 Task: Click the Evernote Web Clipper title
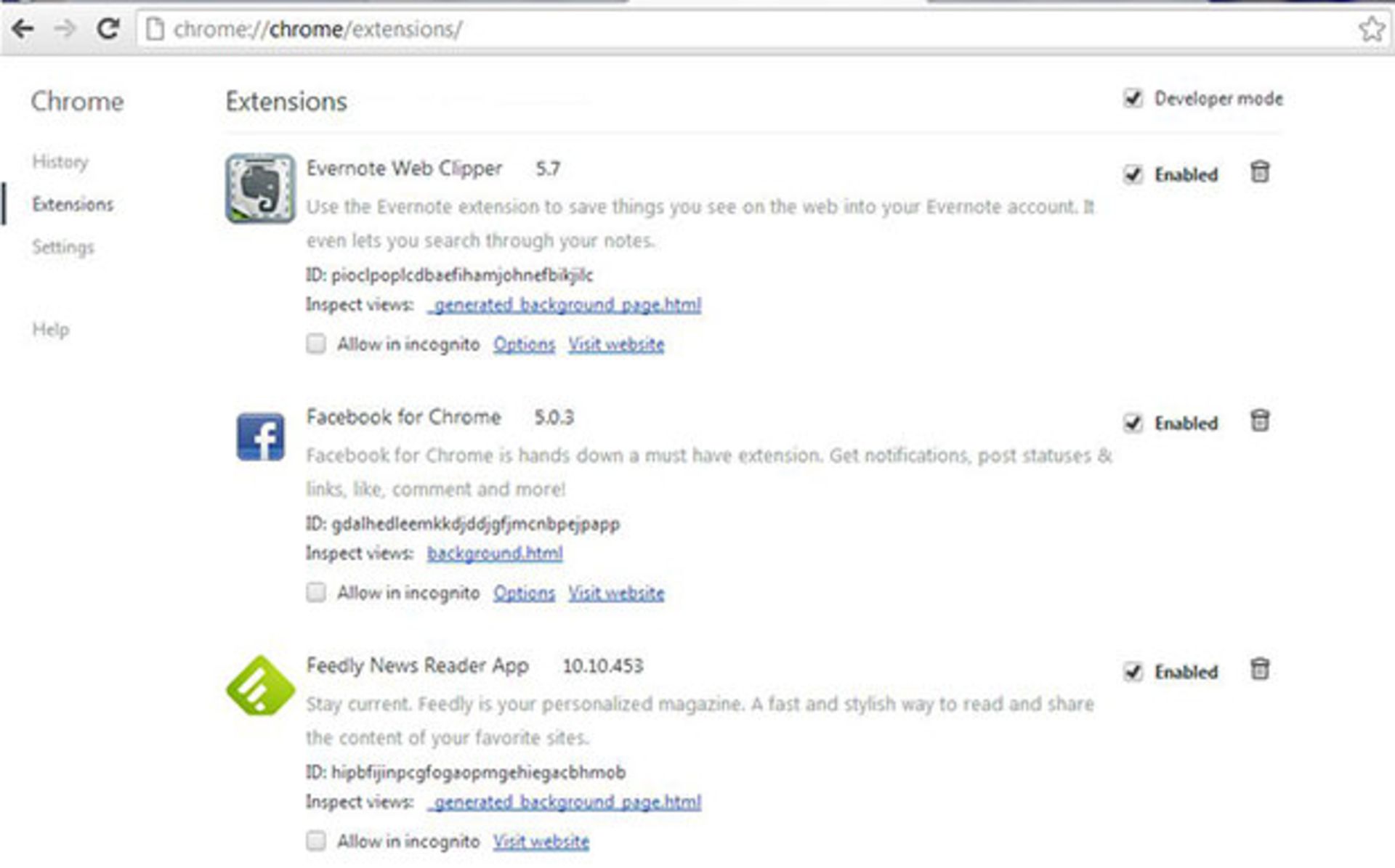click(404, 169)
